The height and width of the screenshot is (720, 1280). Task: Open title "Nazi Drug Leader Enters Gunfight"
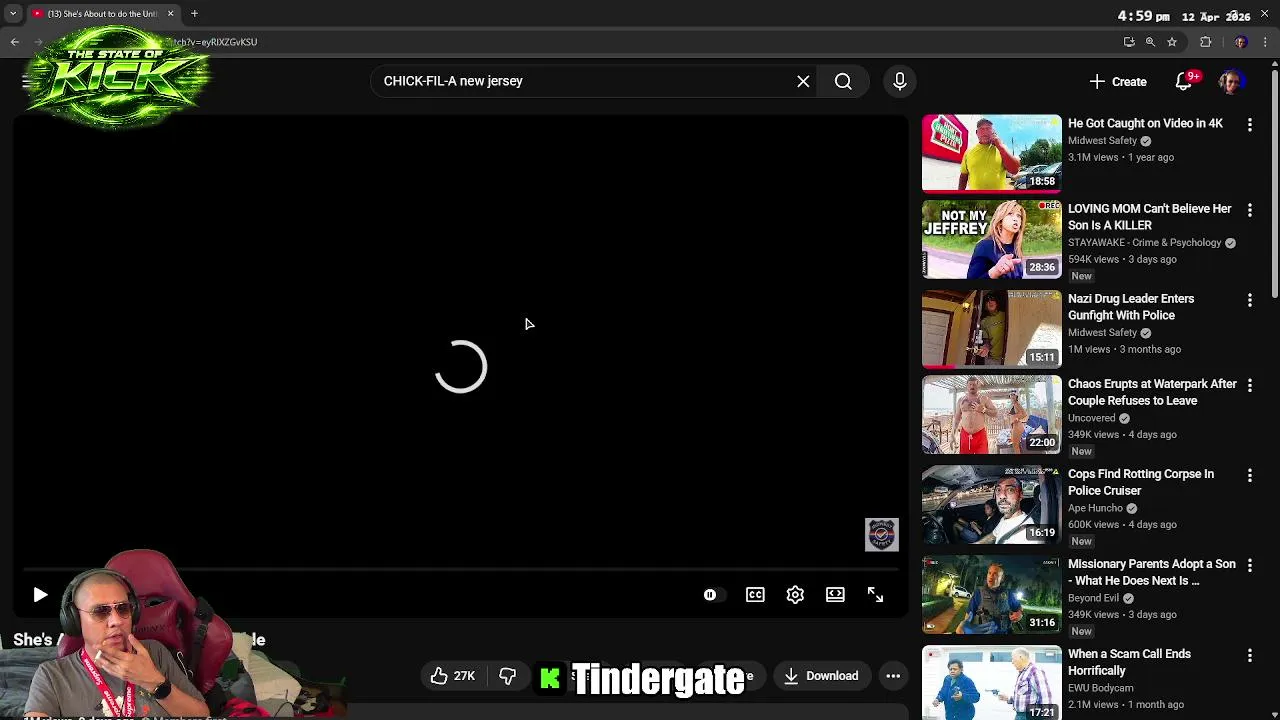click(x=1131, y=307)
